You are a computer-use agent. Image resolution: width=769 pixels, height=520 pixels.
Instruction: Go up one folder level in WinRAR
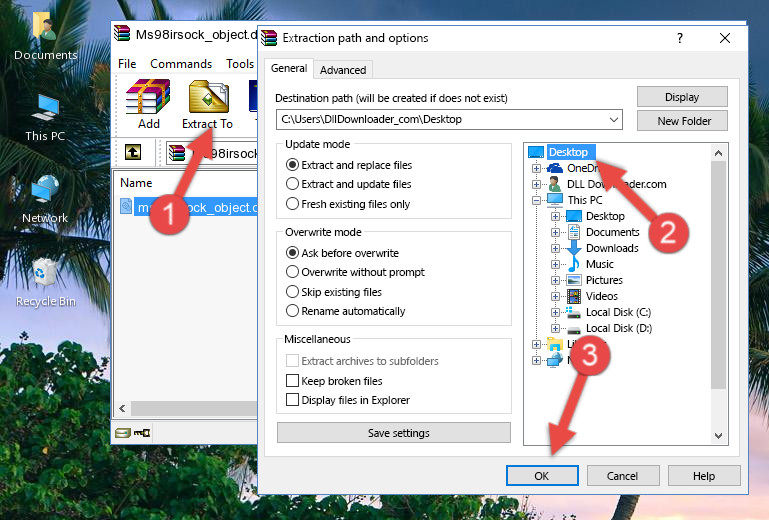click(x=133, y=152)
